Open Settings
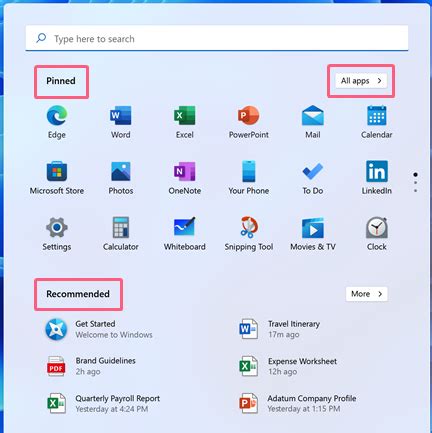This screenshot has height=433, width=432. pos(57,234)
